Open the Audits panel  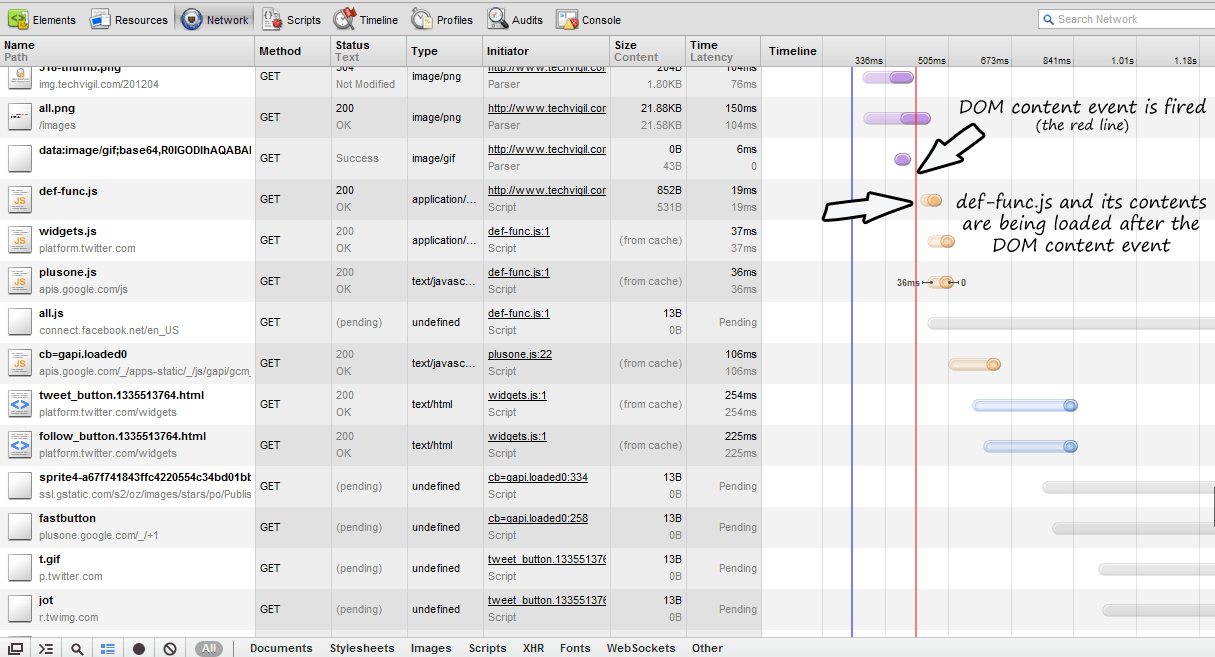tap(516, 19)
